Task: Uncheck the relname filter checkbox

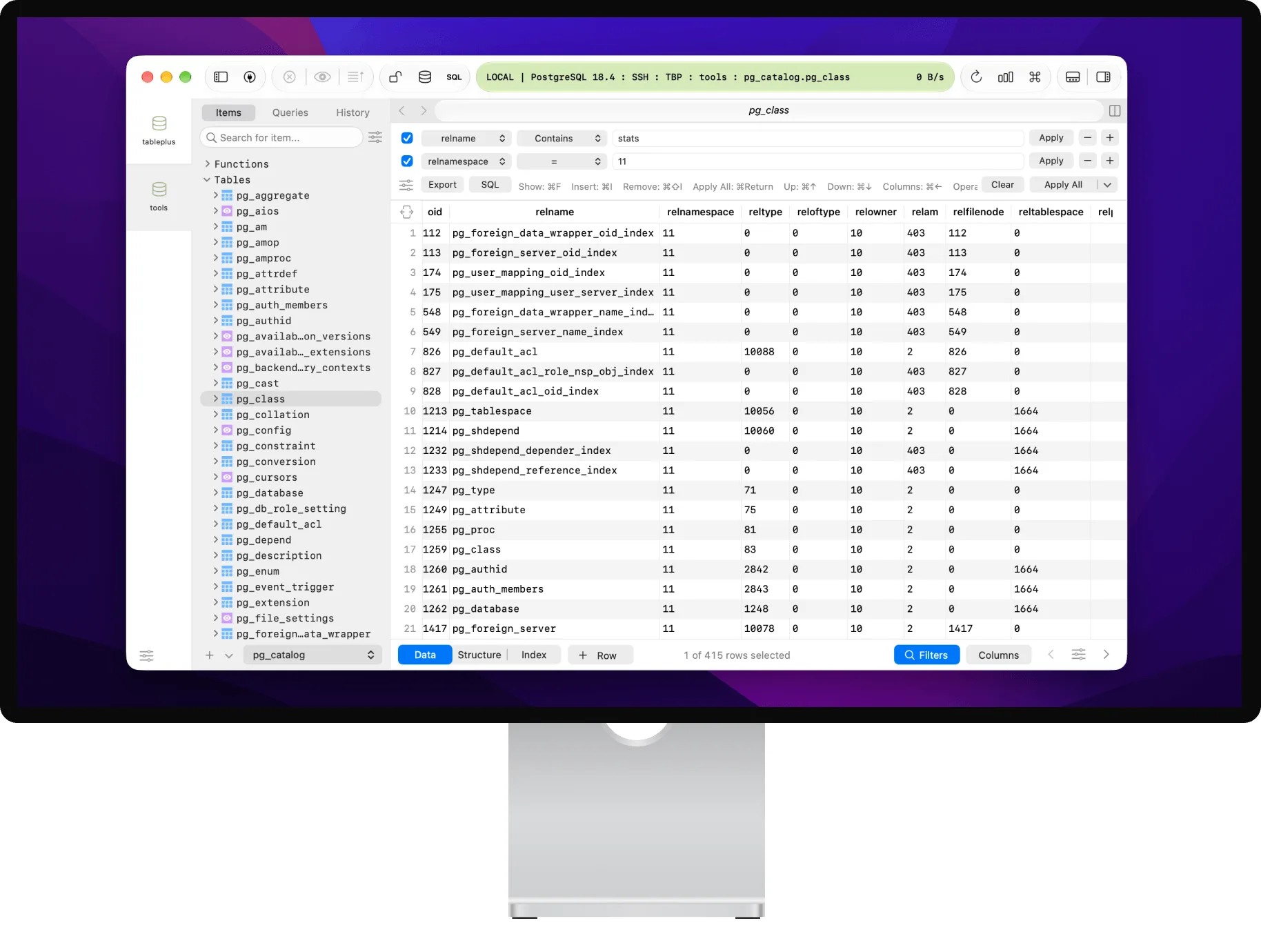Action: [x=407, y=138]
